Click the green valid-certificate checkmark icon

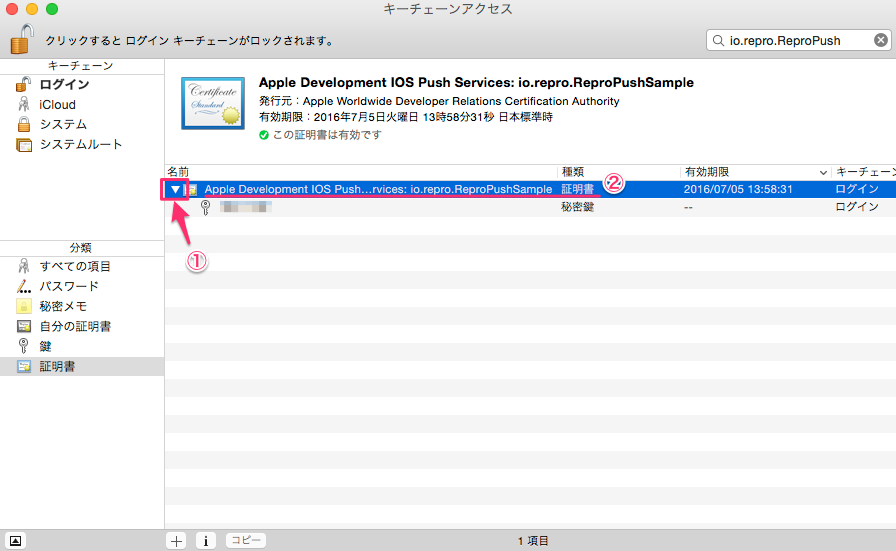click(263, 135)
